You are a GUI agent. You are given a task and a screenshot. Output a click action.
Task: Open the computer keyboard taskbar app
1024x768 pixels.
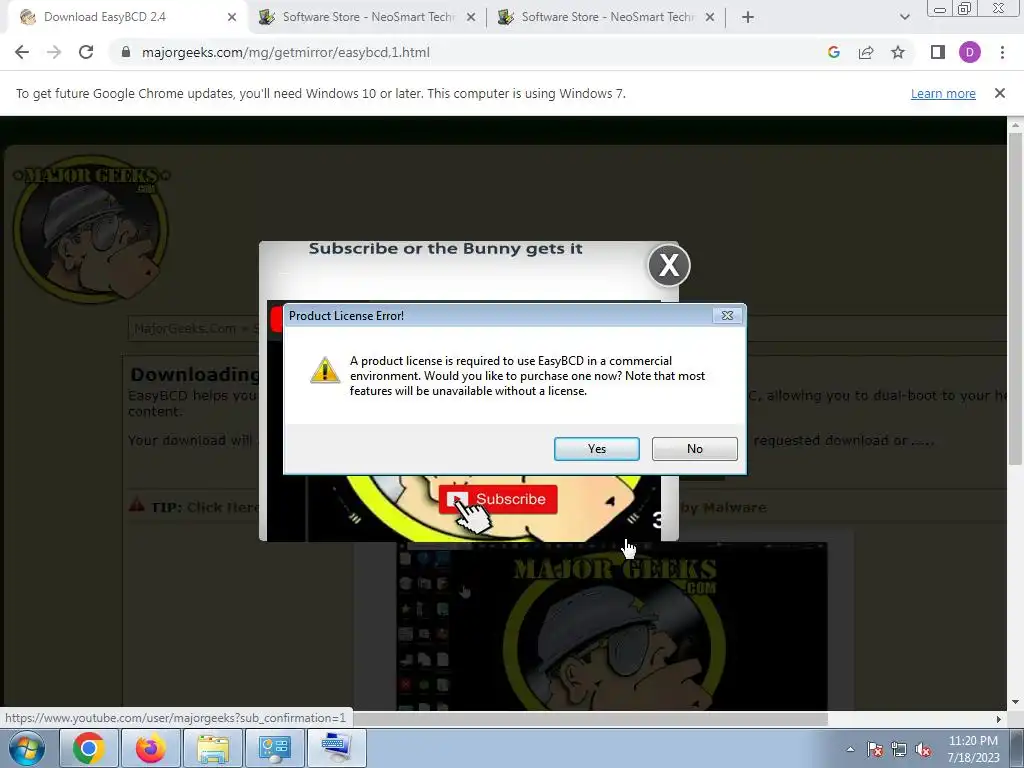click(x=336, y=748)
